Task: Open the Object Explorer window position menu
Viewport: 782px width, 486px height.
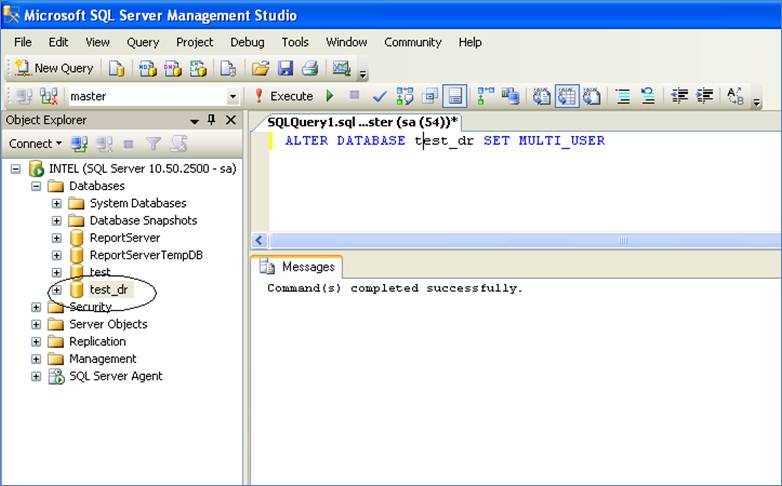Action: coord(195,121)
